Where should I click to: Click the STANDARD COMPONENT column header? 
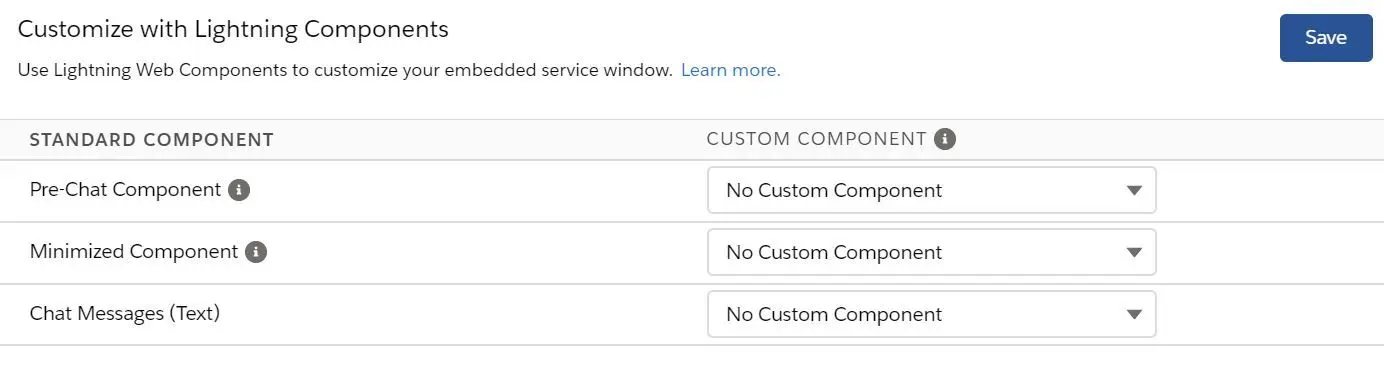(152, 140)
